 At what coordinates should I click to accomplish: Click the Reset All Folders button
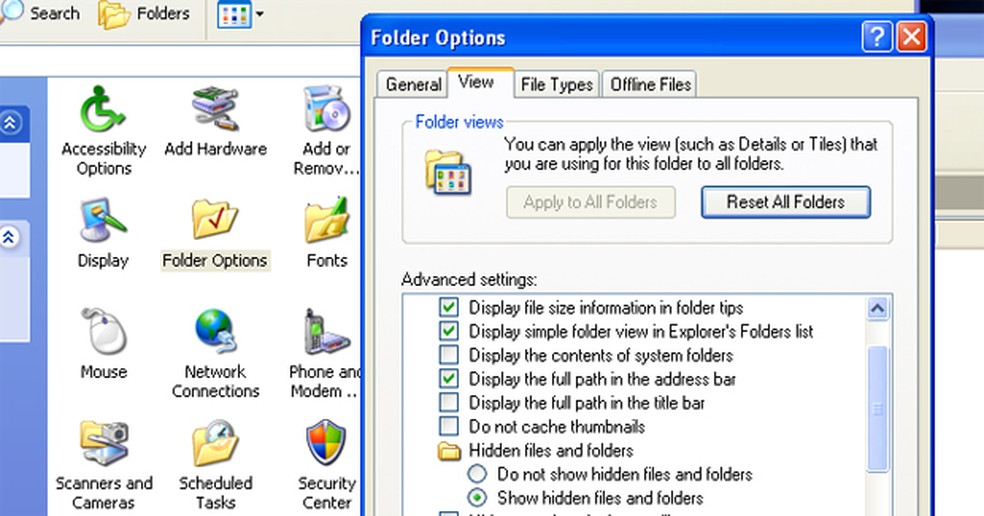(785, 202)
